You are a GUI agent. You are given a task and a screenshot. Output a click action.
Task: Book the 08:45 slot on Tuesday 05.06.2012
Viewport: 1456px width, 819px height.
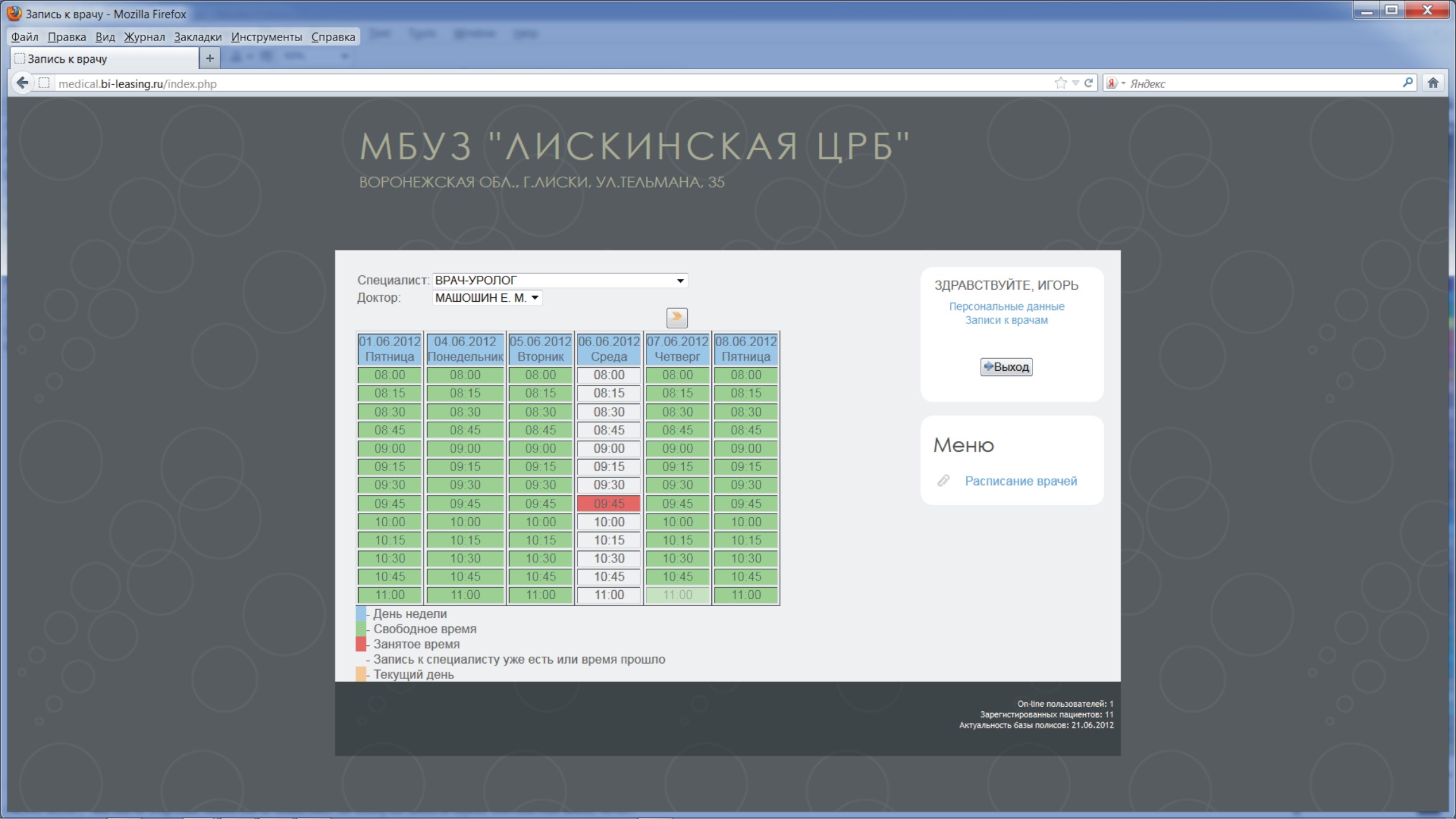[x=540, y=430]
